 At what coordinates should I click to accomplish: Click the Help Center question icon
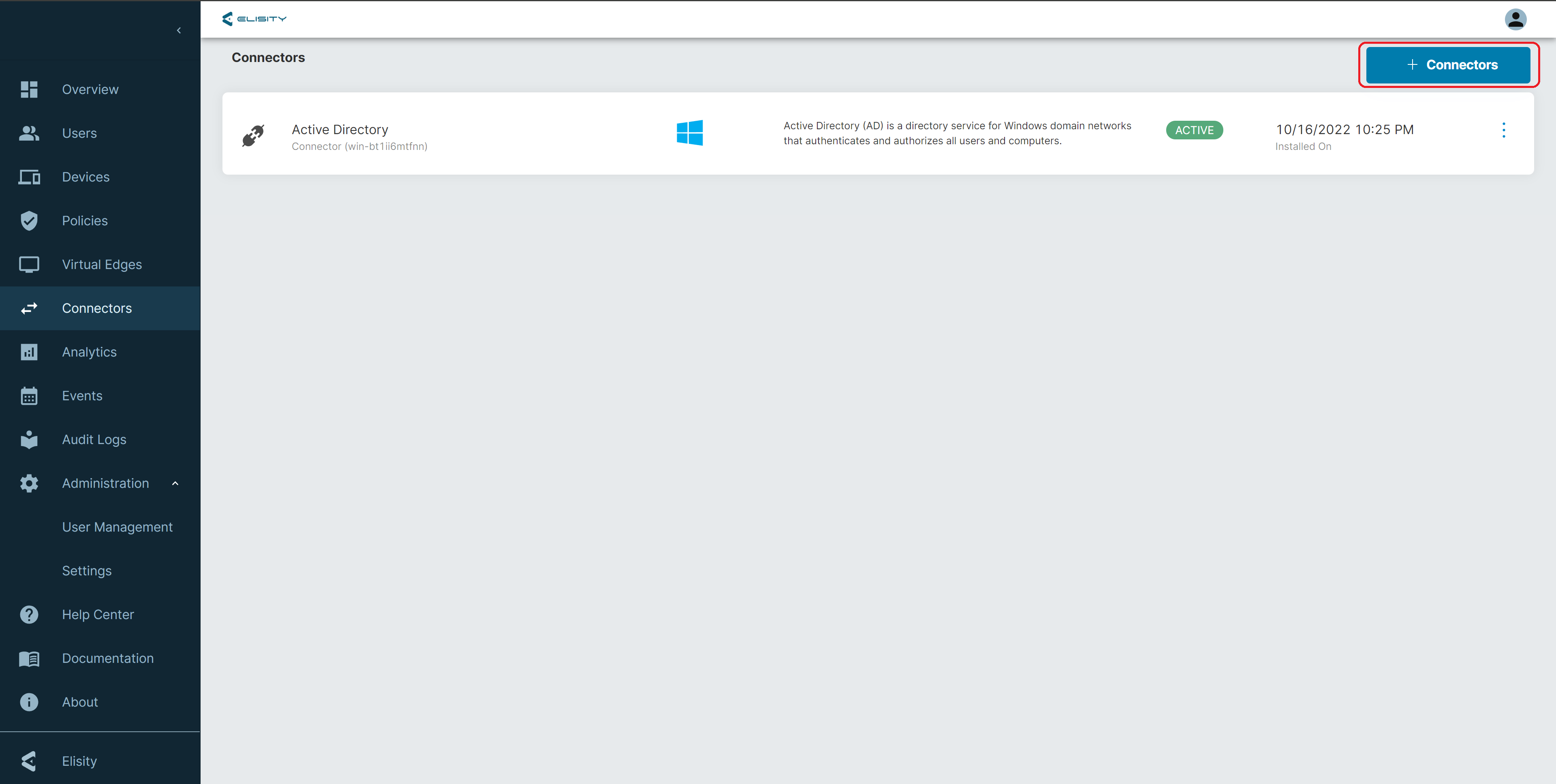tap(29, 615)
